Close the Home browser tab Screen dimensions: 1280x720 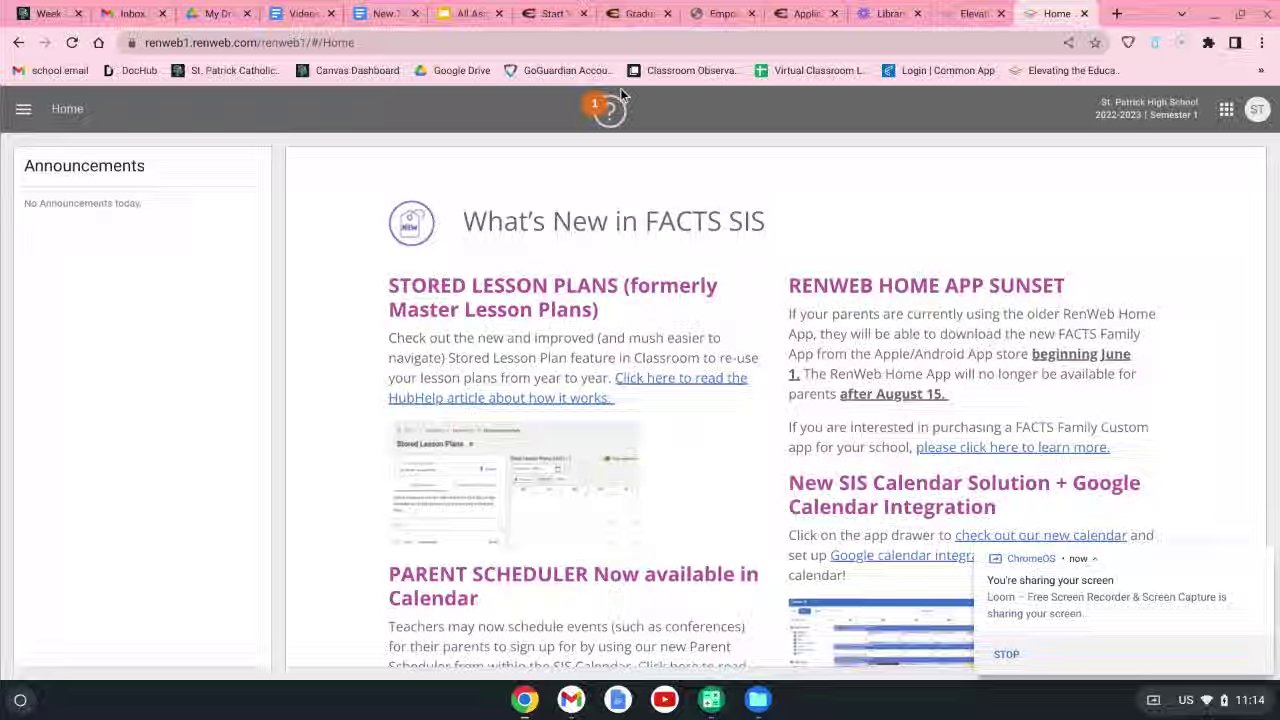(x=1084, y=14)
